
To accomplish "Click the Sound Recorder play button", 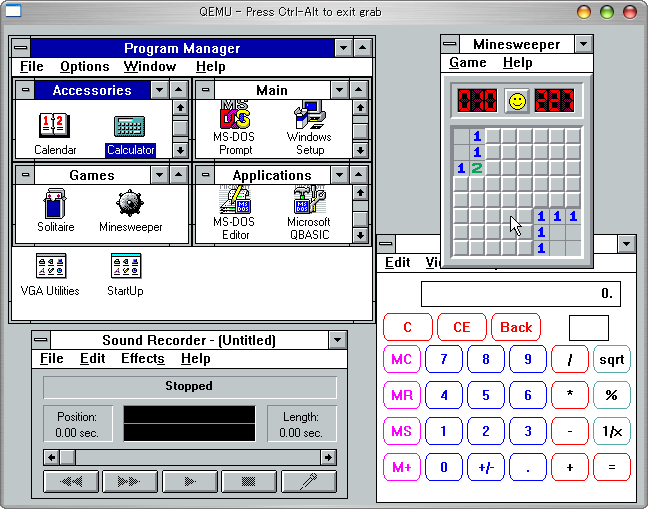I will 190,481.
